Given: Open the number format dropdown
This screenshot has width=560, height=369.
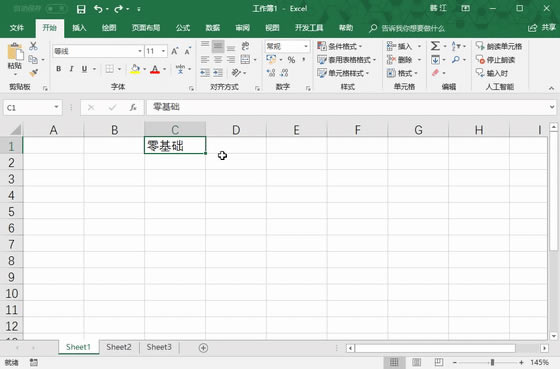Looking at the screenshot, I should pos(306,46).
